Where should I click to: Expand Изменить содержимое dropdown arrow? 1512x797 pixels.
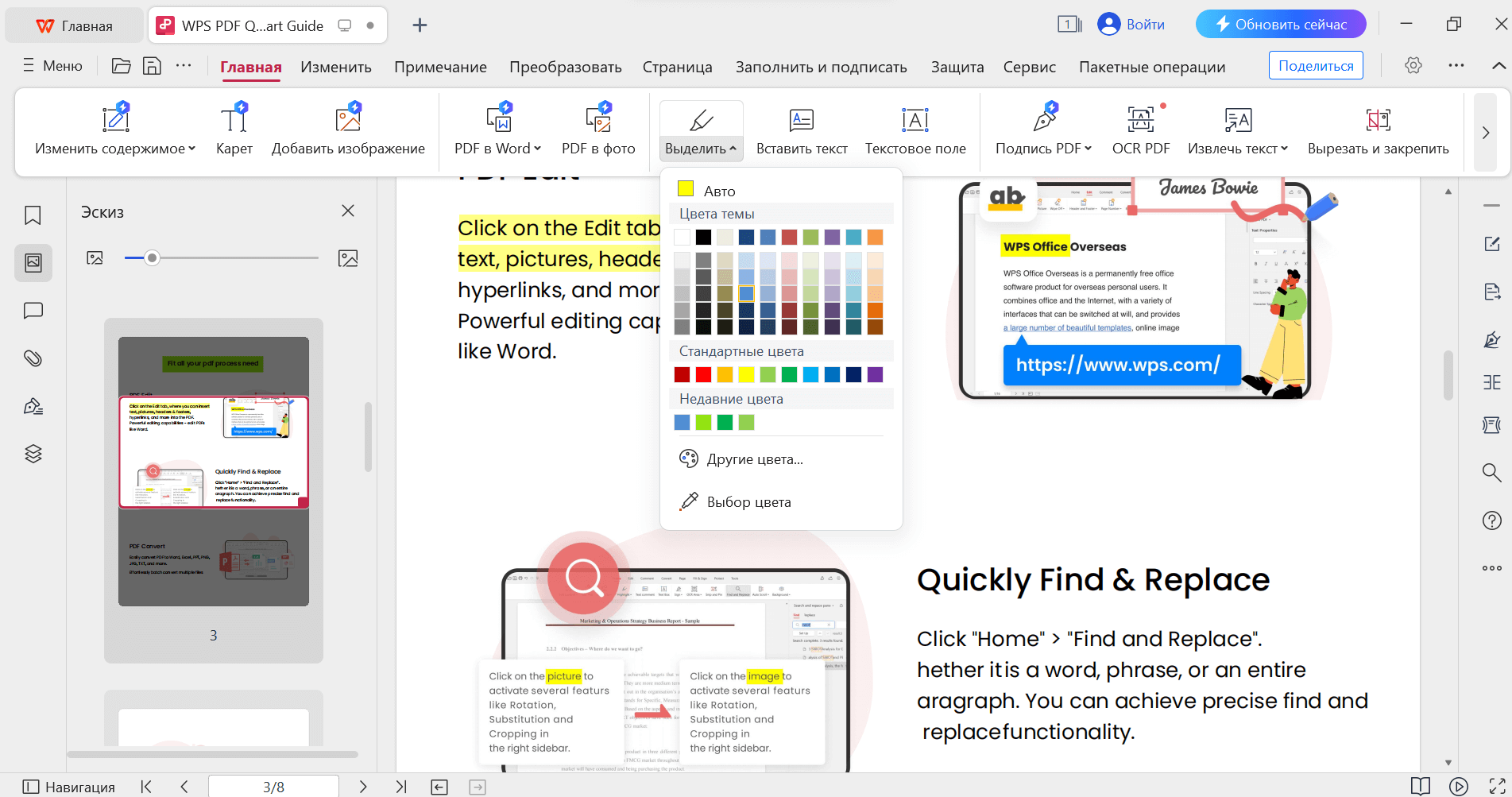point(192,149)
